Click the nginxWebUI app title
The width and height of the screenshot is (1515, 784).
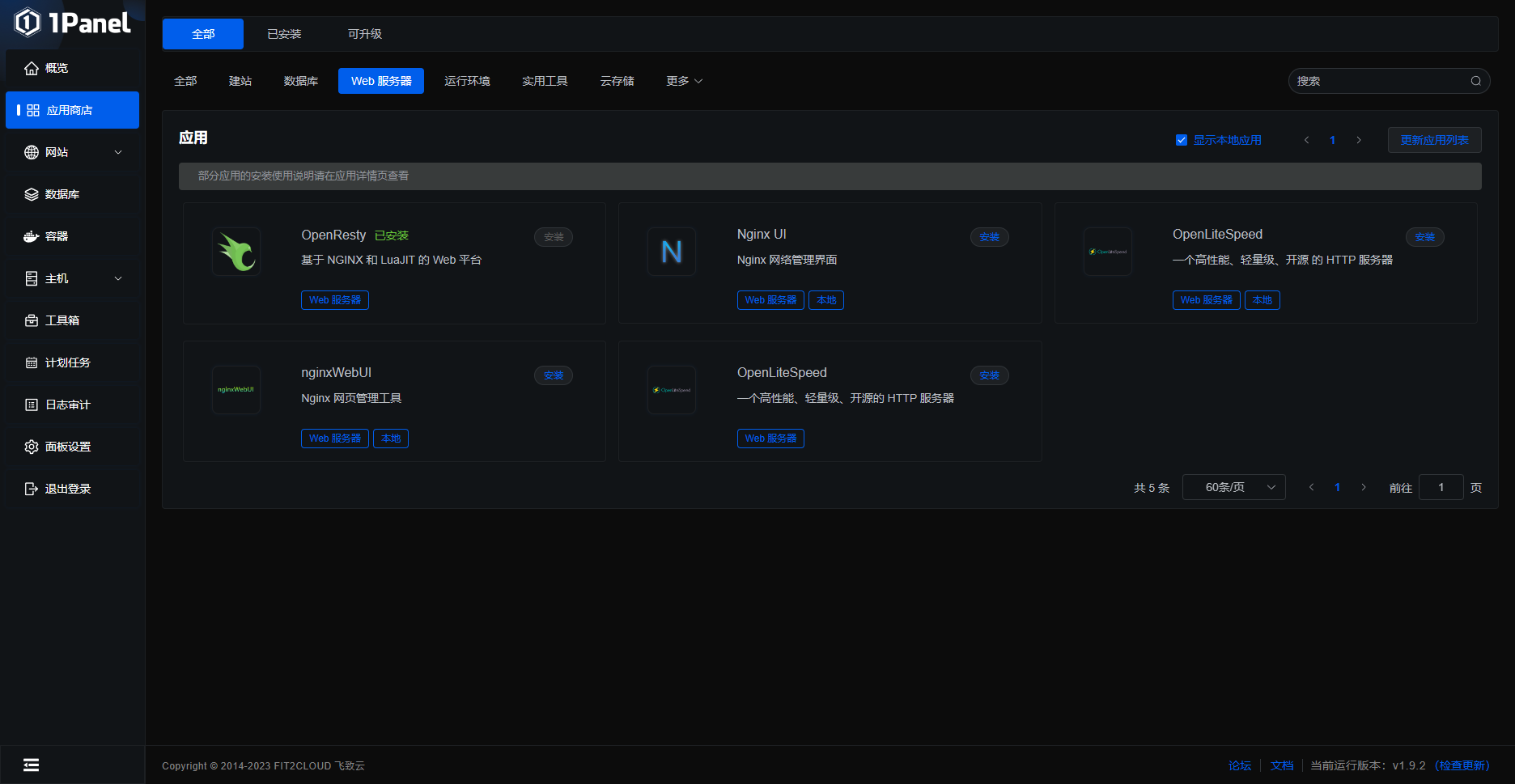[x=336, y=372]
